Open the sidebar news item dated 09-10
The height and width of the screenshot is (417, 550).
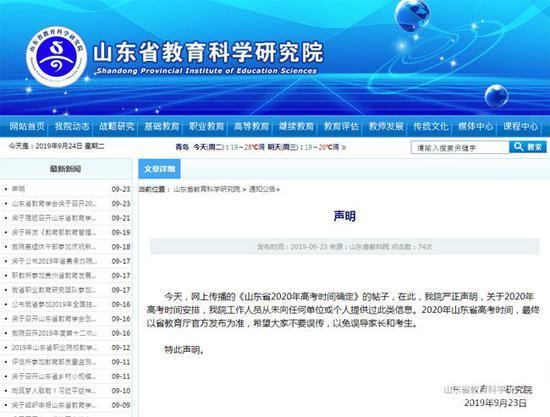tap(54, 391)
